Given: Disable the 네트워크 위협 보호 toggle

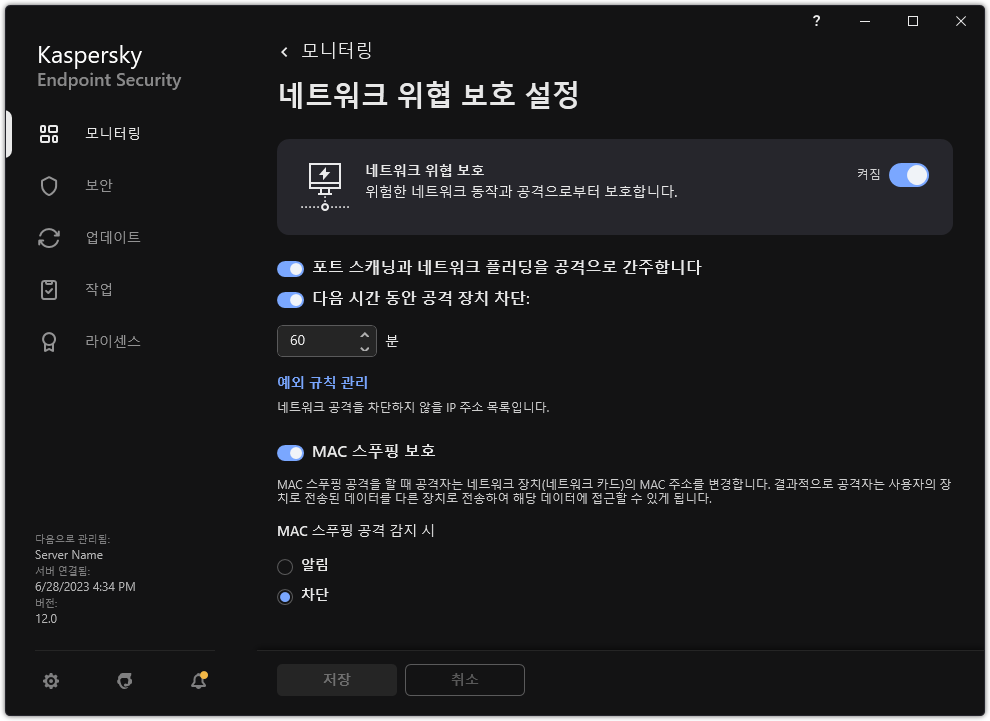Looking at the screenshot, I should 908,174.
